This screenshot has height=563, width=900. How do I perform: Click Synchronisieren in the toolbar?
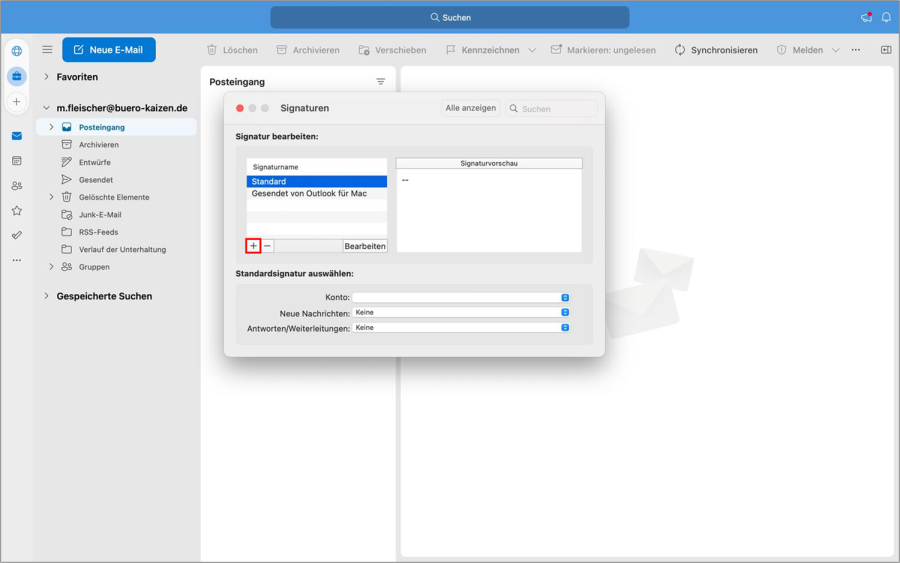coord(716,50)
